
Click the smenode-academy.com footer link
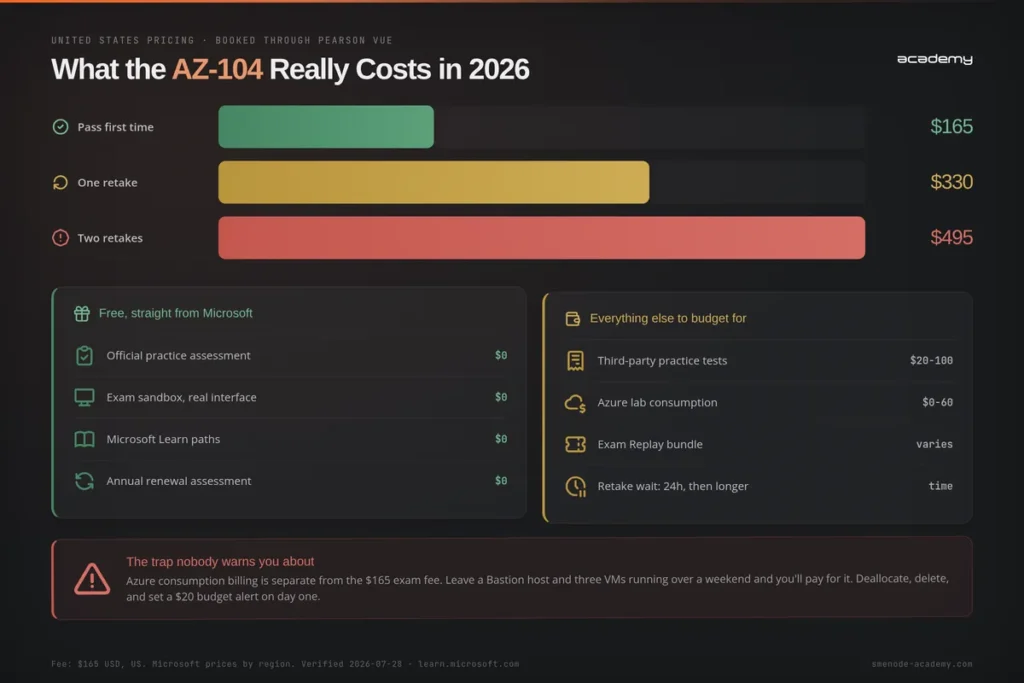tap(922, 664)
